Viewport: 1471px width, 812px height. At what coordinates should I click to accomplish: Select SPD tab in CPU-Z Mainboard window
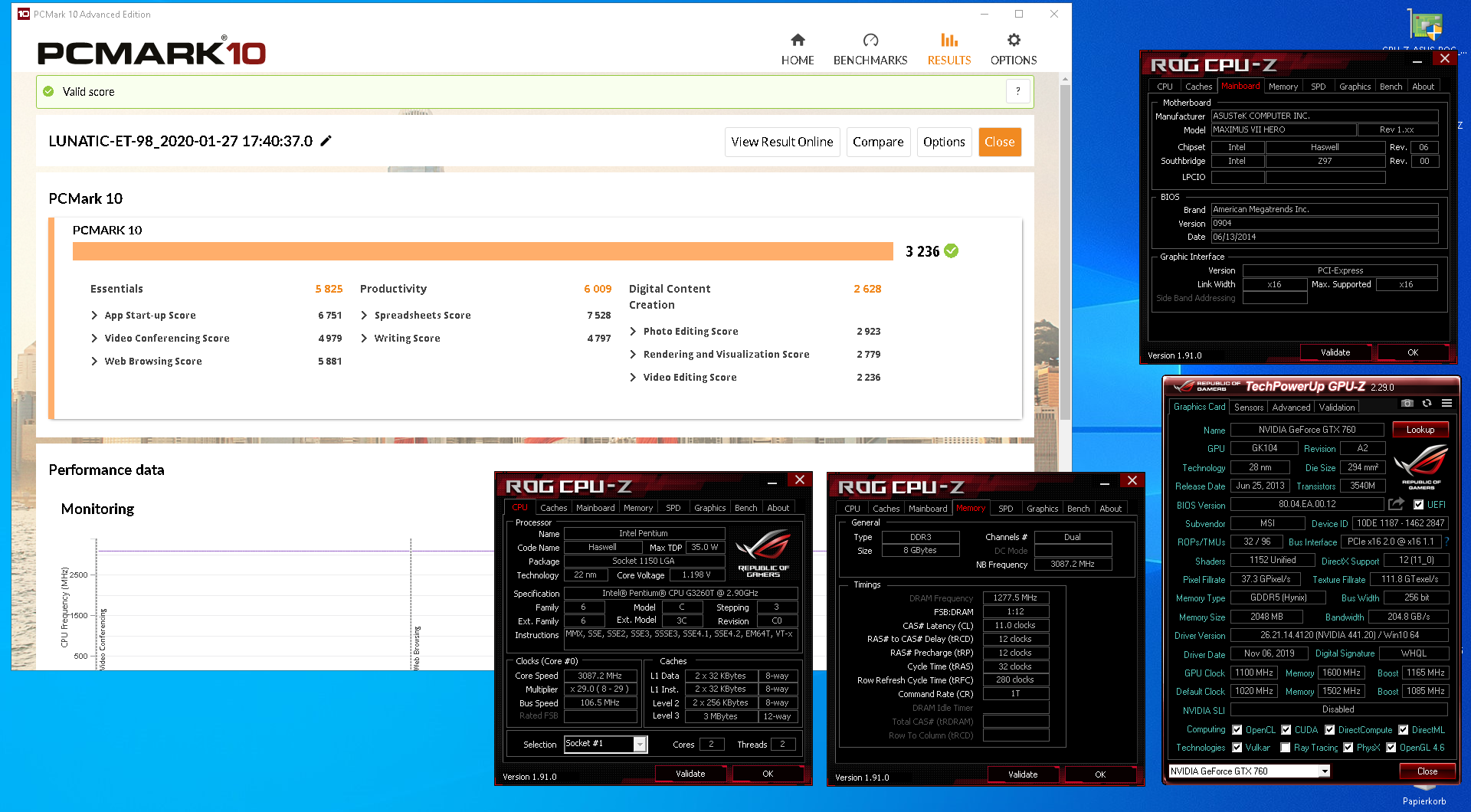(1318, 87)
